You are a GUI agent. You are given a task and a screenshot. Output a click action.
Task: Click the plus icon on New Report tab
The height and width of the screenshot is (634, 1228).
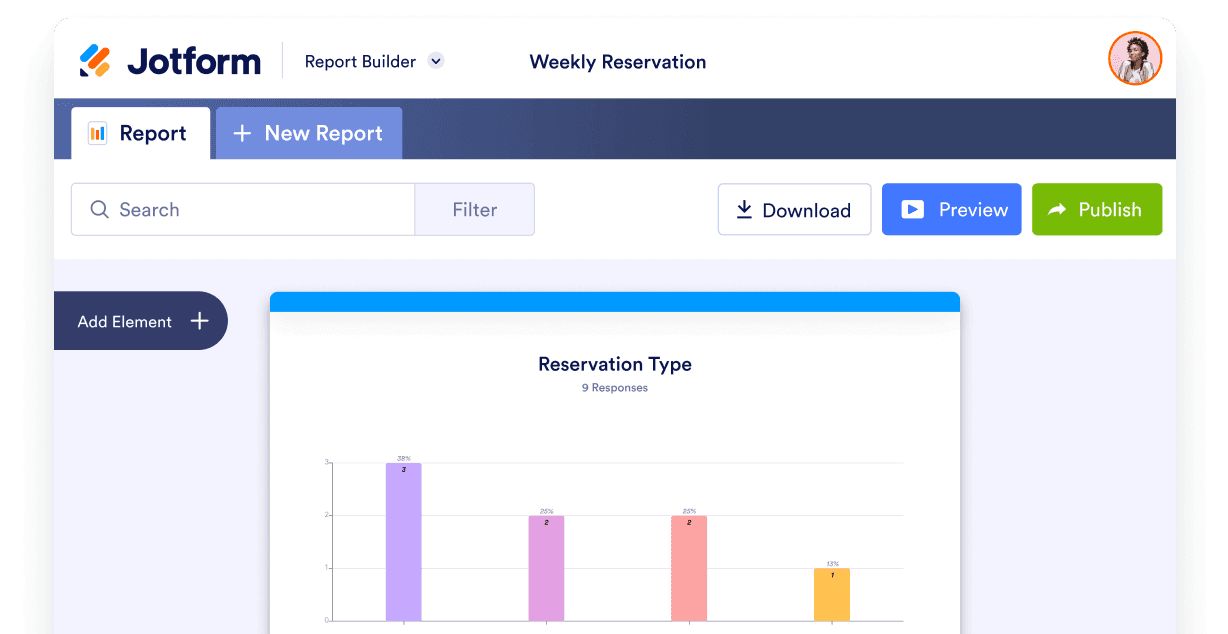pos(241,132)
